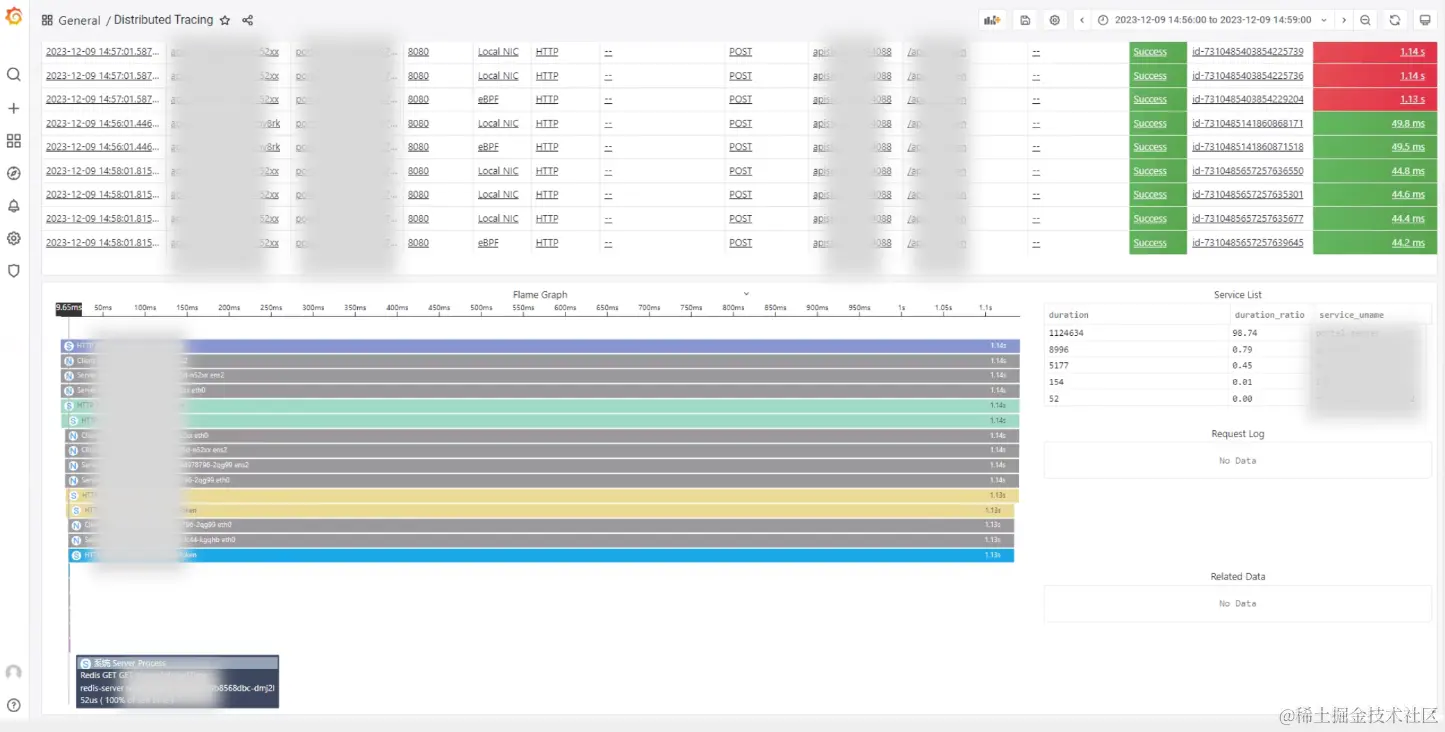The height and width of the screenshot is (732, 1445).
Task: Click the General breadcrumb link
Action: (78, 19)
